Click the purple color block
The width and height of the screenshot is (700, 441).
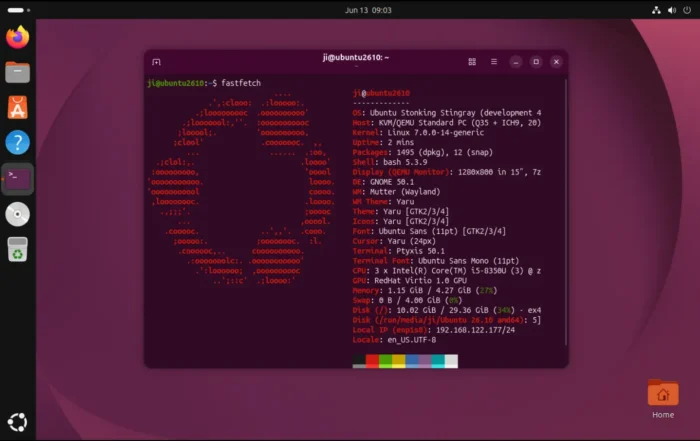pyautogui.click(x=425, y=361)
